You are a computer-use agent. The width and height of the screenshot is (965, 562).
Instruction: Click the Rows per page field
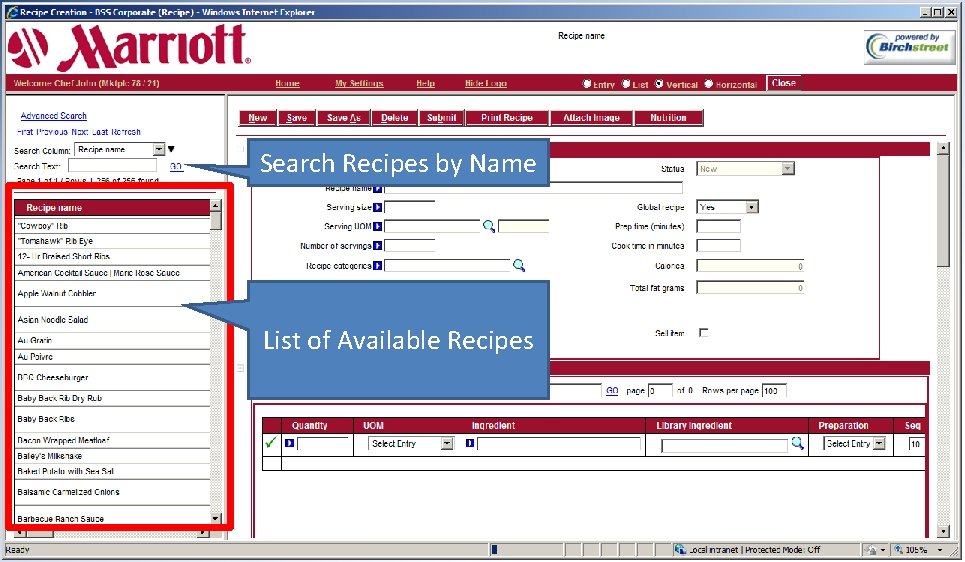774,390
